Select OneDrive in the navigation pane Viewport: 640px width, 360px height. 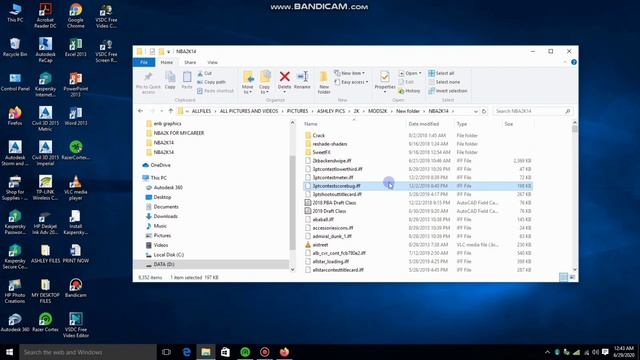tap(160, 165)
